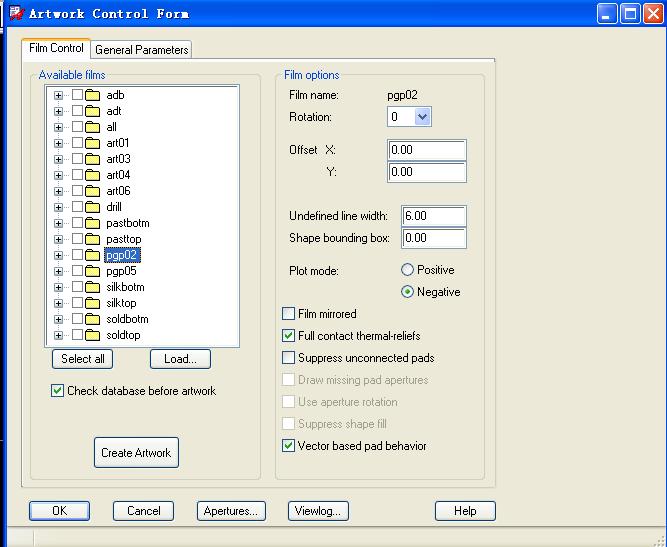
Task: Click the Offset Y input field
Action: tap(427, 172)
